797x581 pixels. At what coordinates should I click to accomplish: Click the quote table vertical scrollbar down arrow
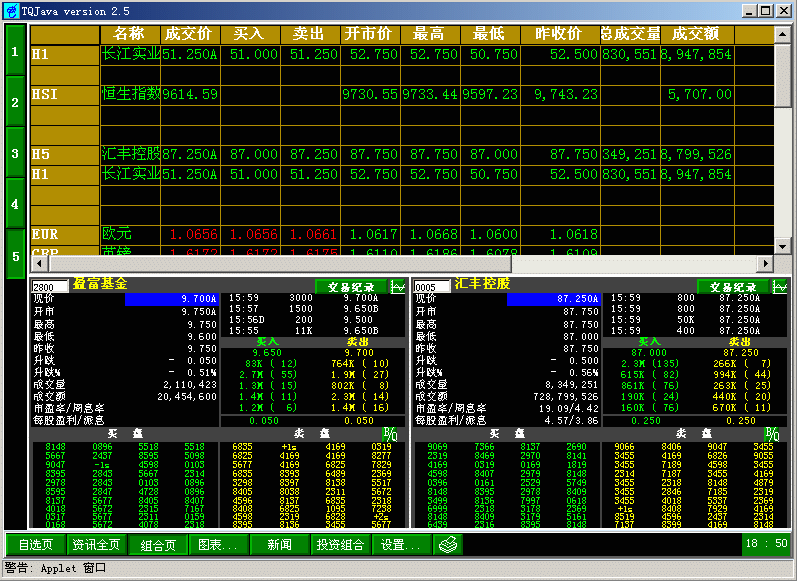point(782,246)
